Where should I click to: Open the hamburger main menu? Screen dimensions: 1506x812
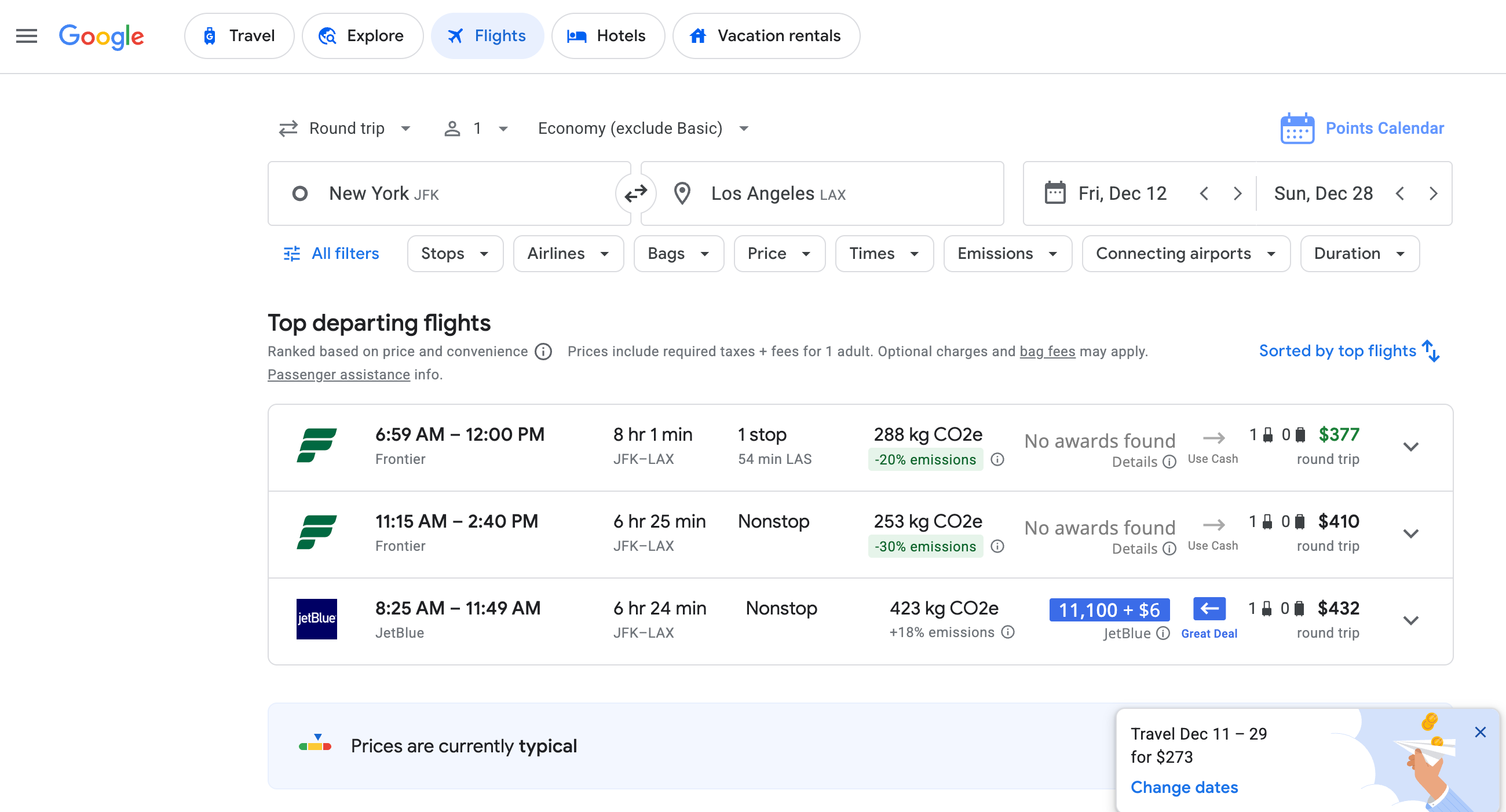(26, 36)
